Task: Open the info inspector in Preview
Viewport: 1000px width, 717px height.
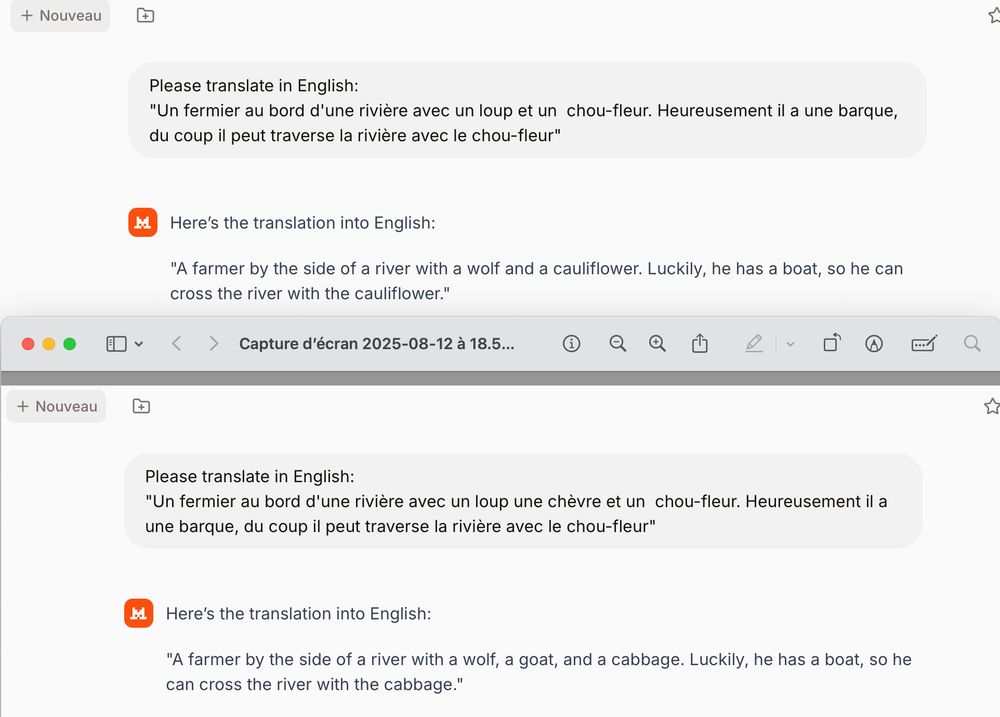Action: tap(571, 343)
